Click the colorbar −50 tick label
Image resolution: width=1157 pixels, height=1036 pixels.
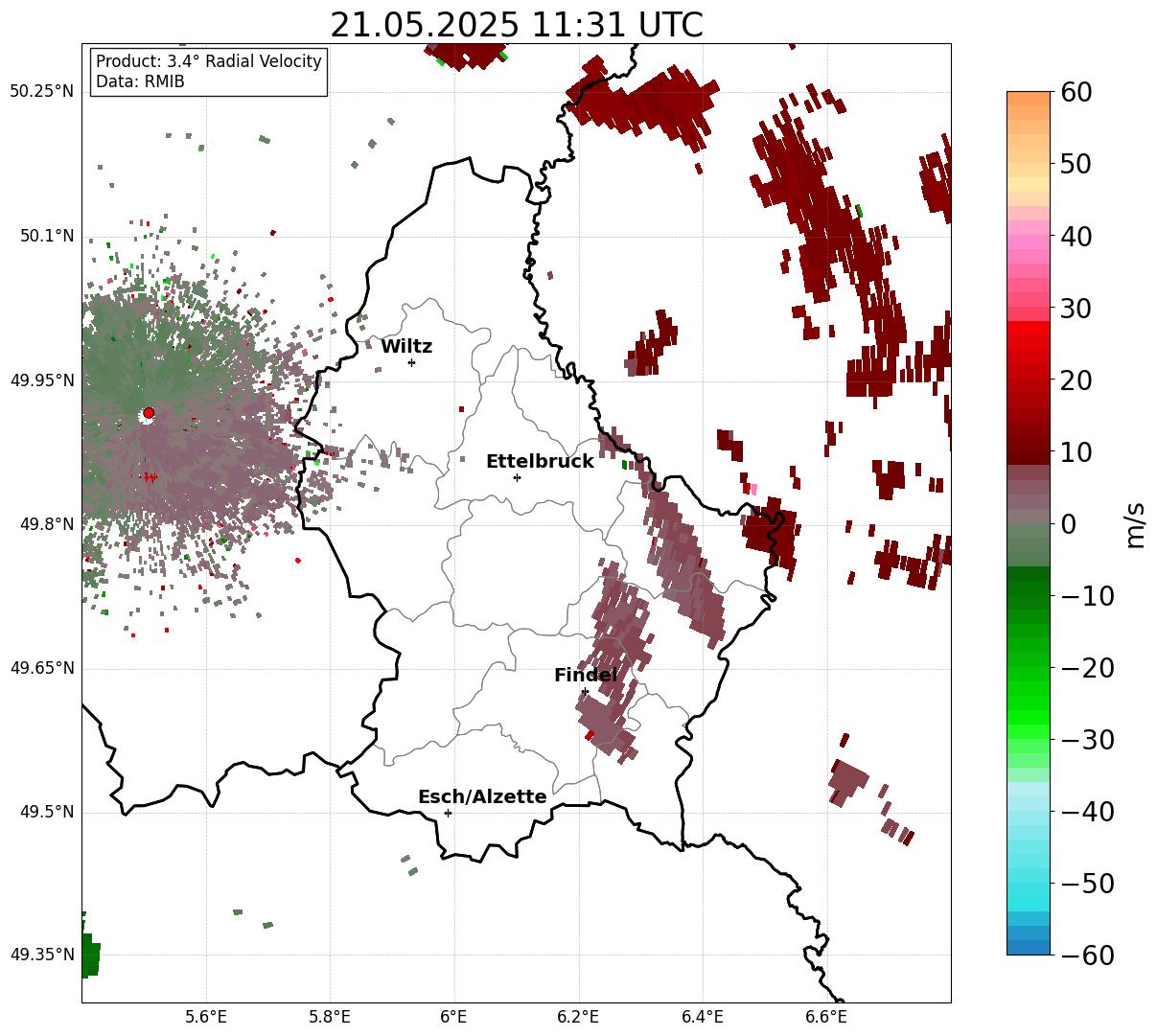(1087, 884)
